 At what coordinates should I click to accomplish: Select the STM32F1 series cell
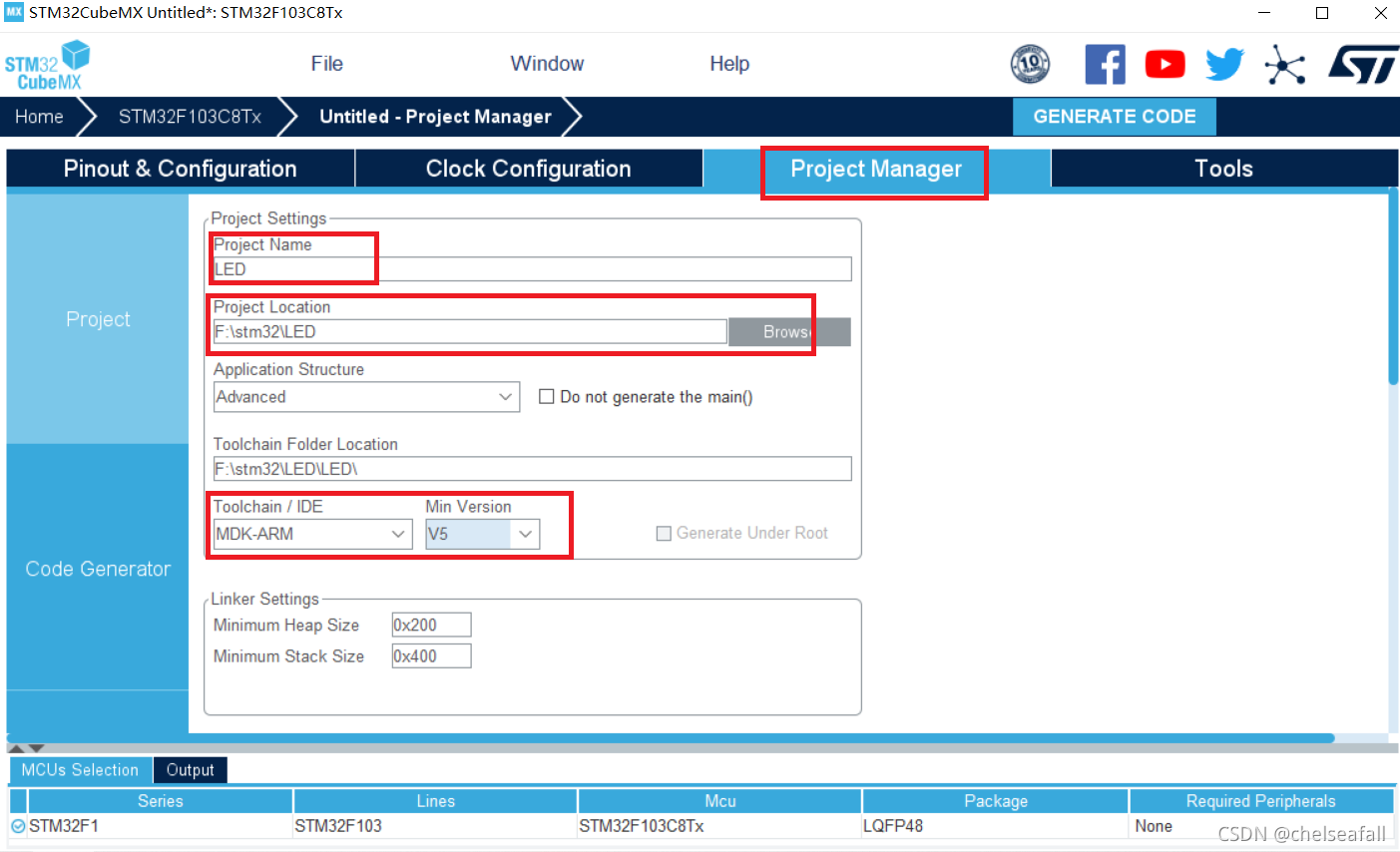161,826
